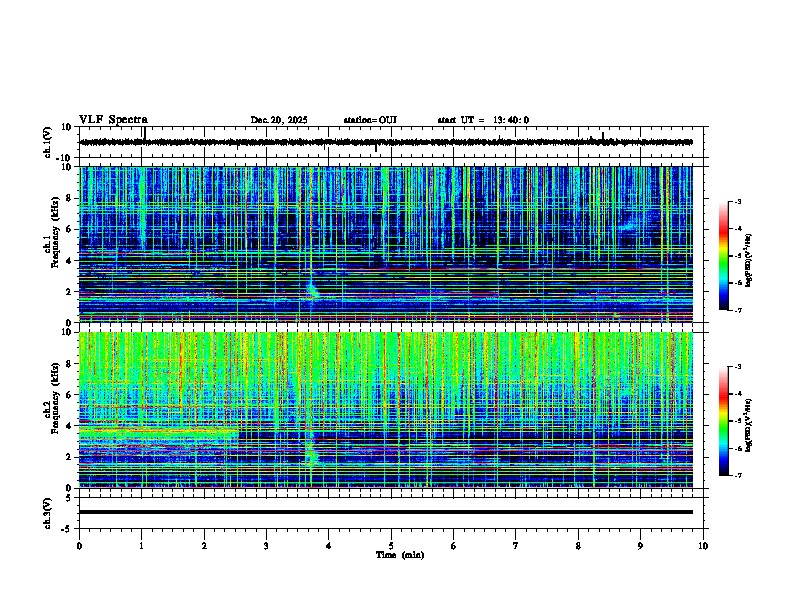Click the "5" tick on ch.3(V) axis
792x612 pixels.
70,498
